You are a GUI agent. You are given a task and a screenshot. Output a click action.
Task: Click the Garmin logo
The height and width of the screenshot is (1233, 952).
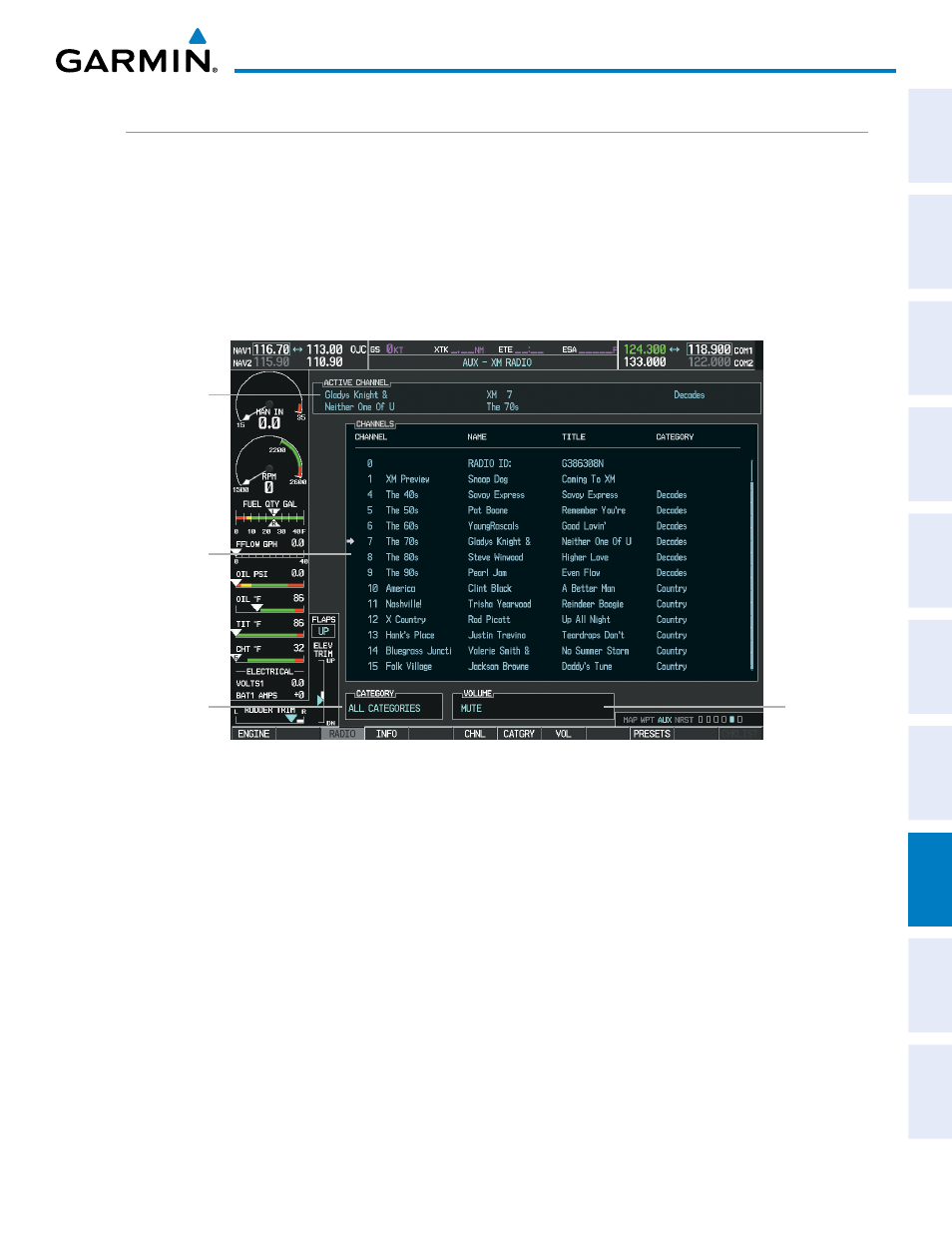point(137,52)
